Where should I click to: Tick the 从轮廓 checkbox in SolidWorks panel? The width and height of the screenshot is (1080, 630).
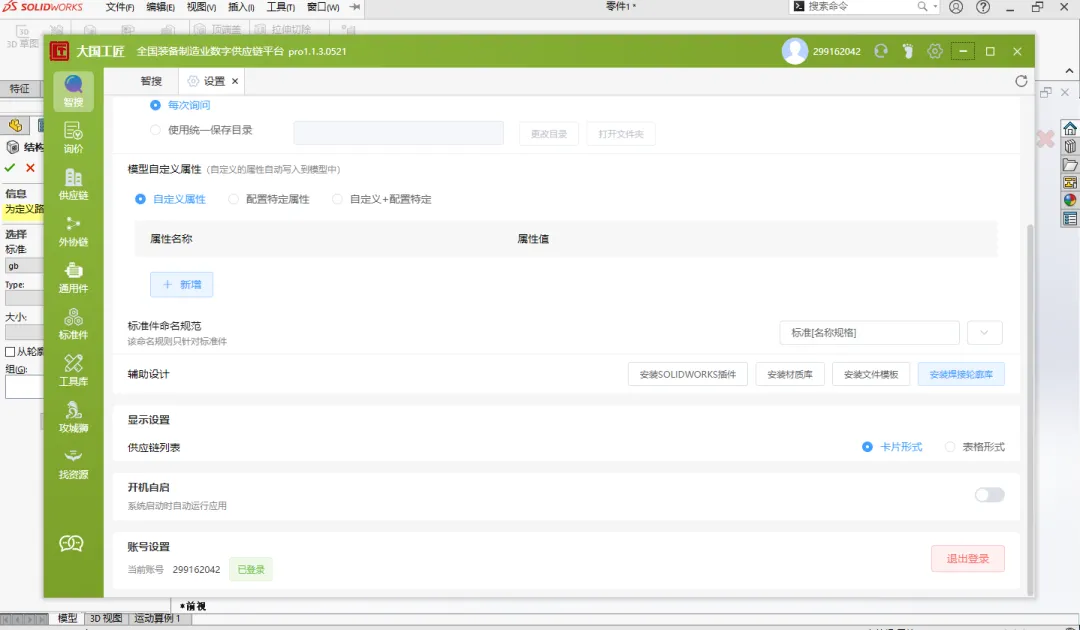(10, 352)
